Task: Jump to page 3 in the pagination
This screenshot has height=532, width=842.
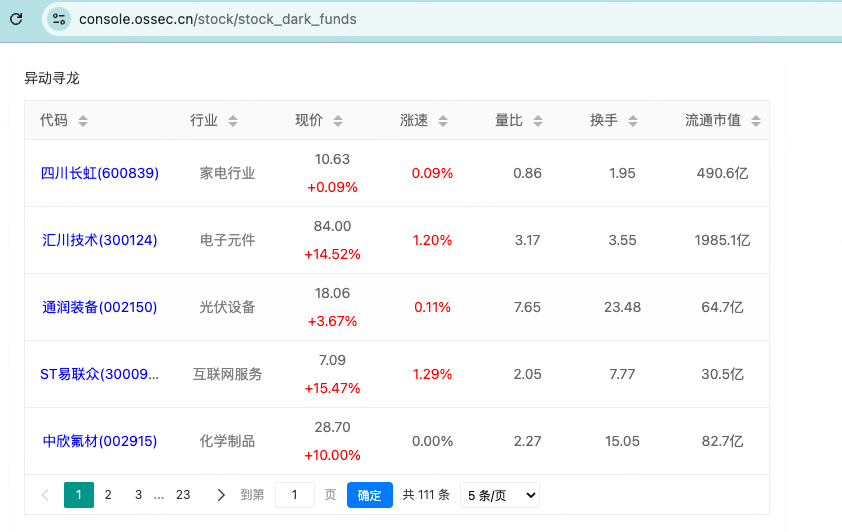Action: tap(139, 495)
